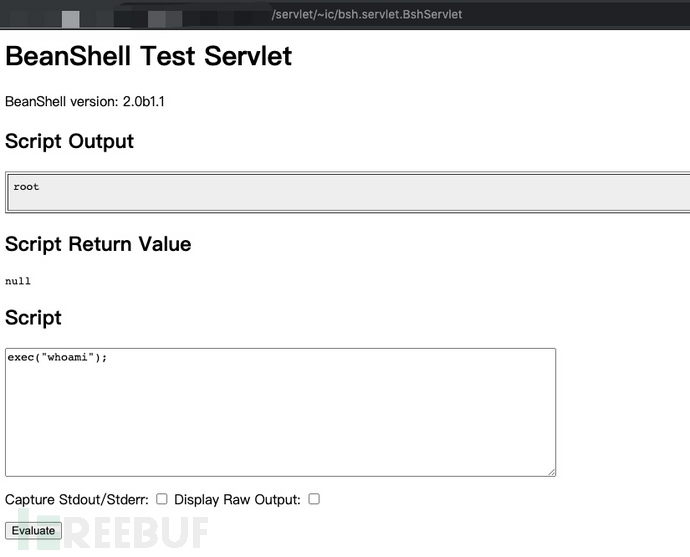Grab the Script textarea resize handle
Screen dimensions: 690x557
pyautogui.click(x=552, y=472)
